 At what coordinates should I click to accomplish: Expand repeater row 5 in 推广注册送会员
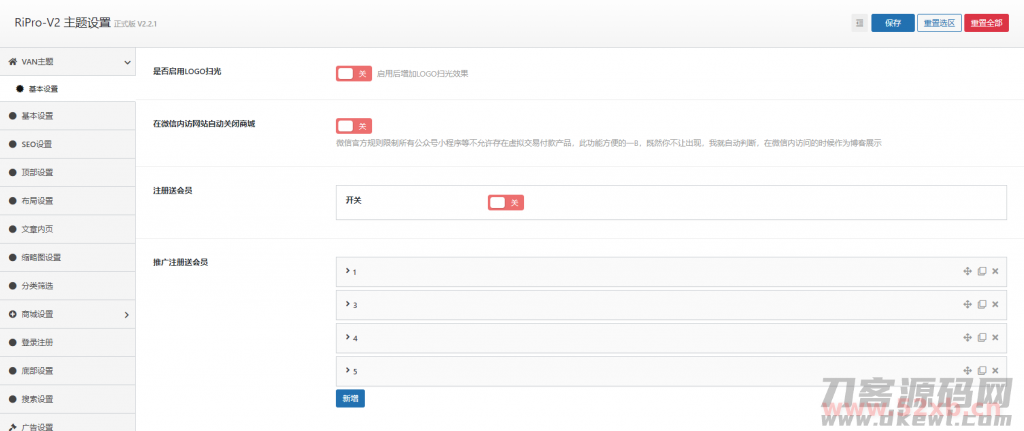[x=348, y=371]
